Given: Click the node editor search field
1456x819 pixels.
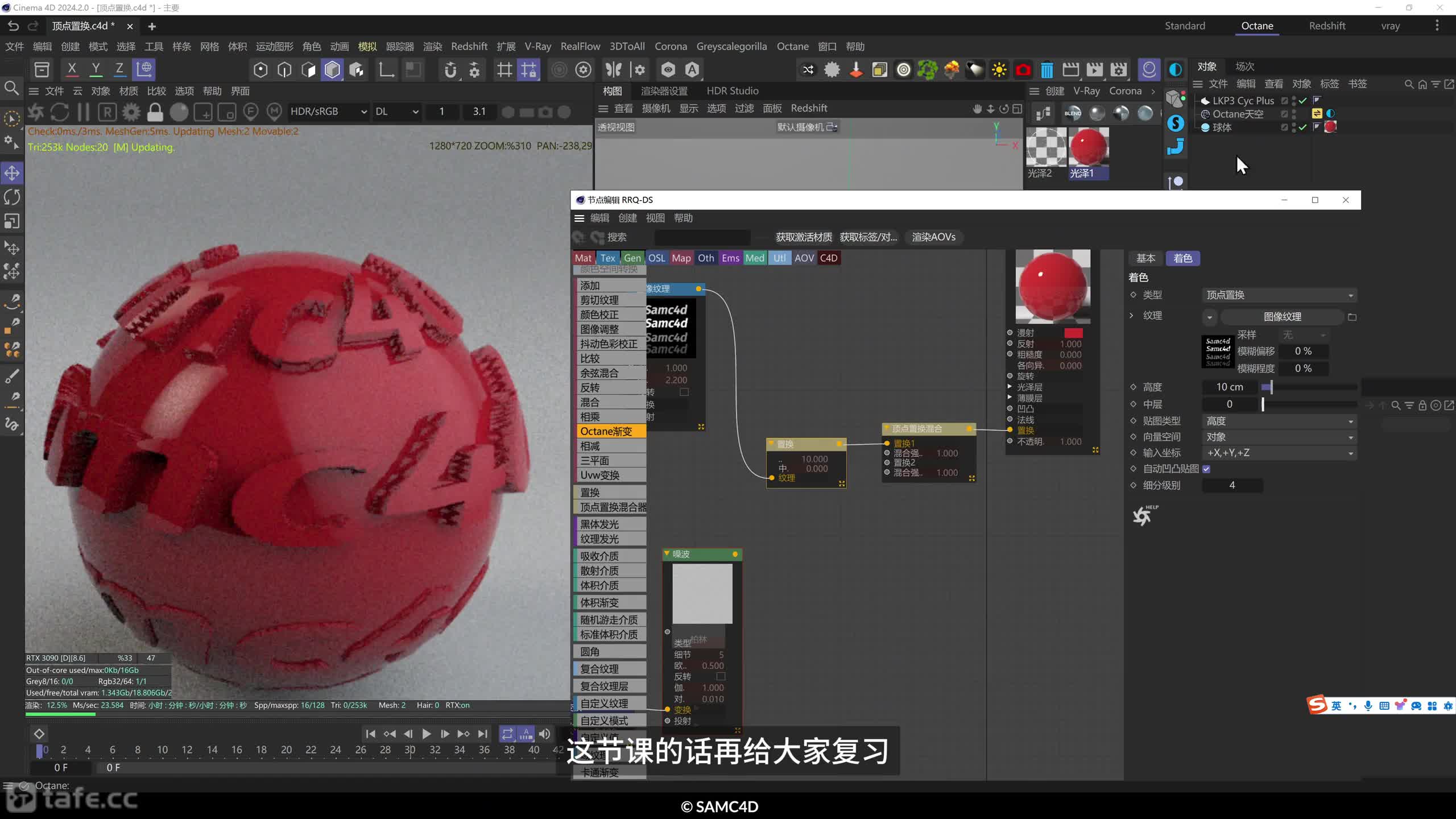Looking at the screenshot, I should tap(702, 237).
